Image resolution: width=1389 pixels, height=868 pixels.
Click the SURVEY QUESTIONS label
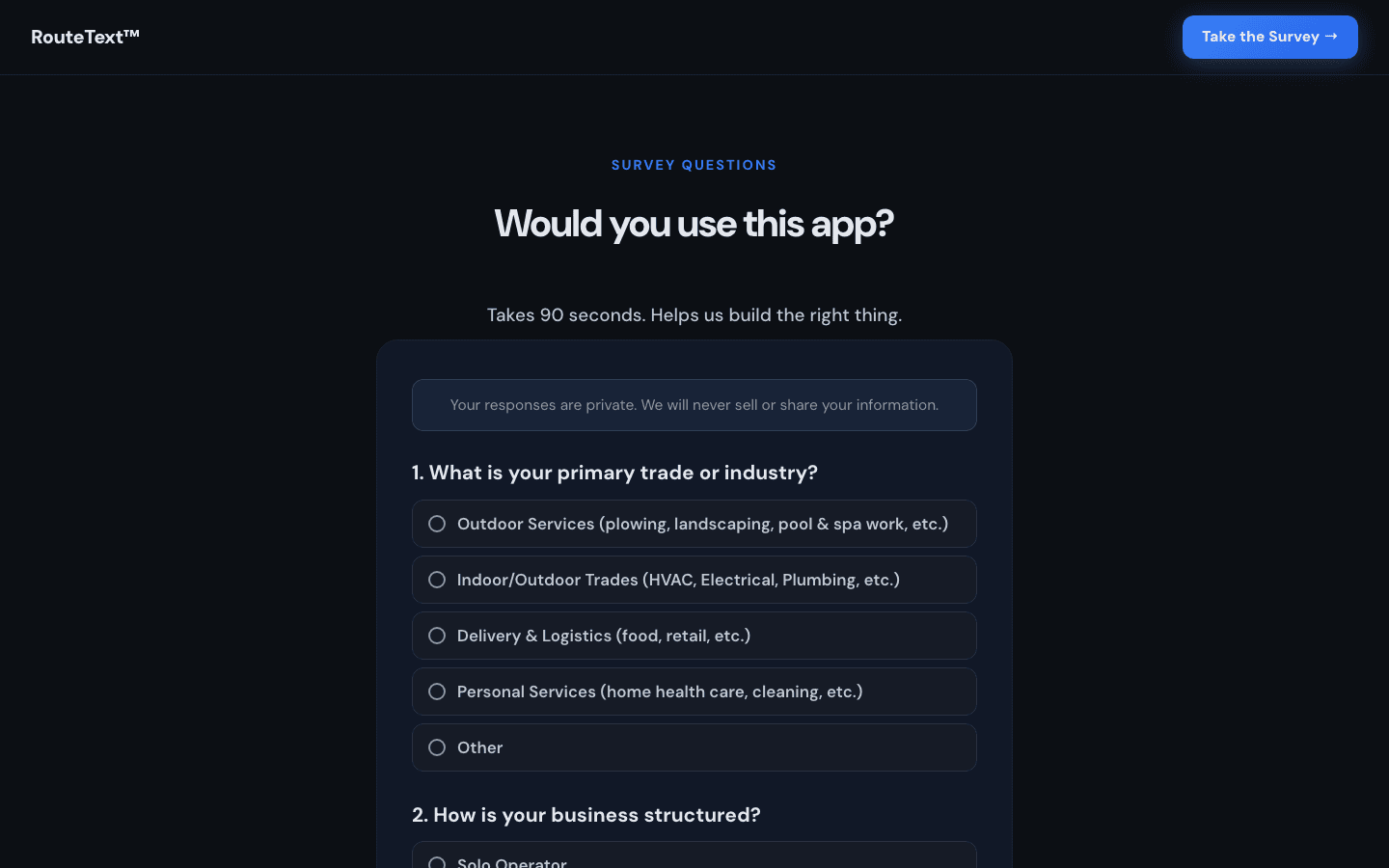pos(694,165)
